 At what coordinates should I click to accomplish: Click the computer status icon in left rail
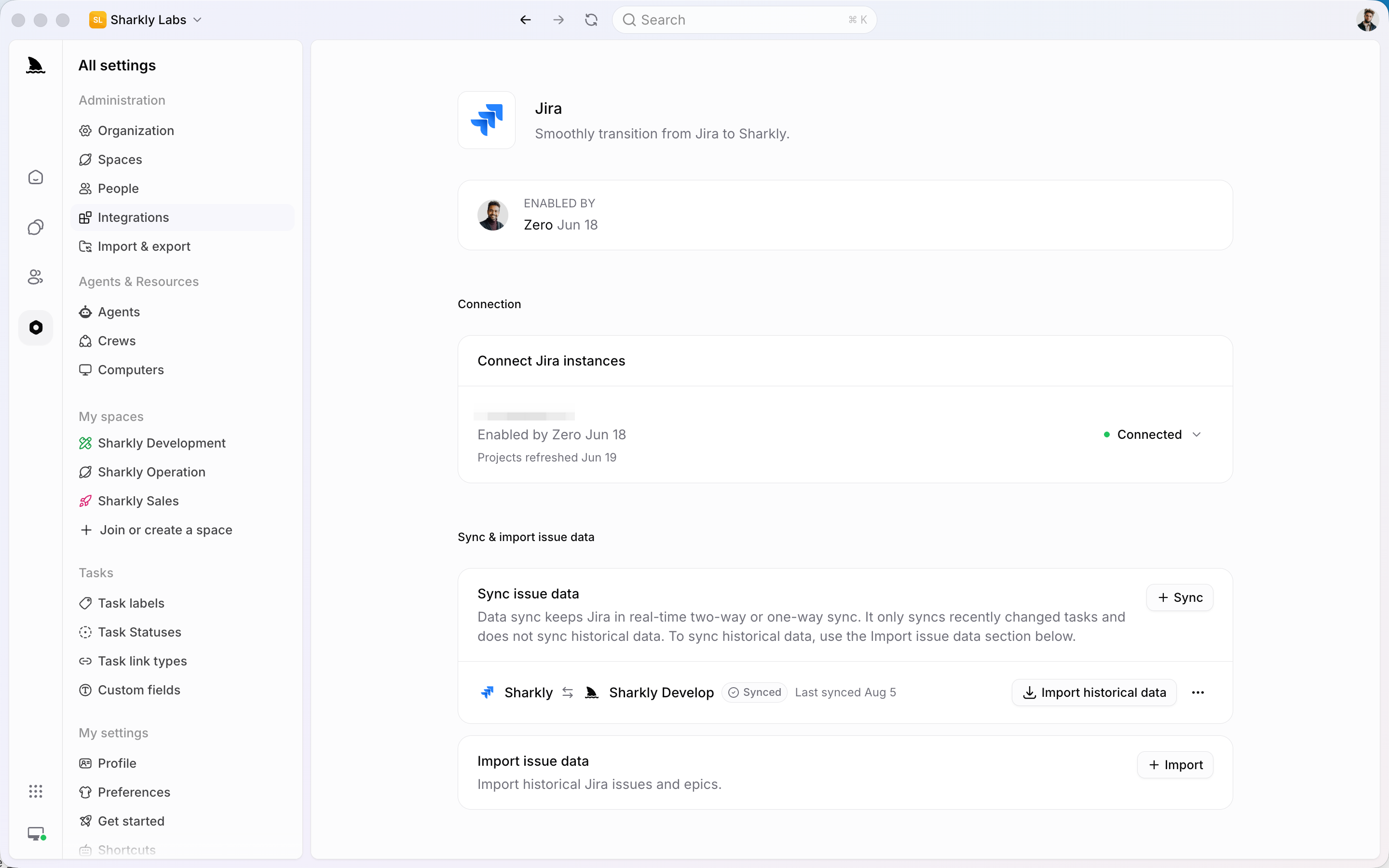pos(37,834)
